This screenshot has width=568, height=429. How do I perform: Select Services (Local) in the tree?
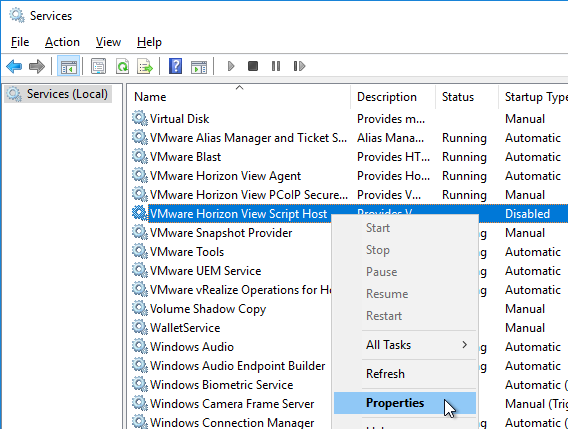coord(58,94)
